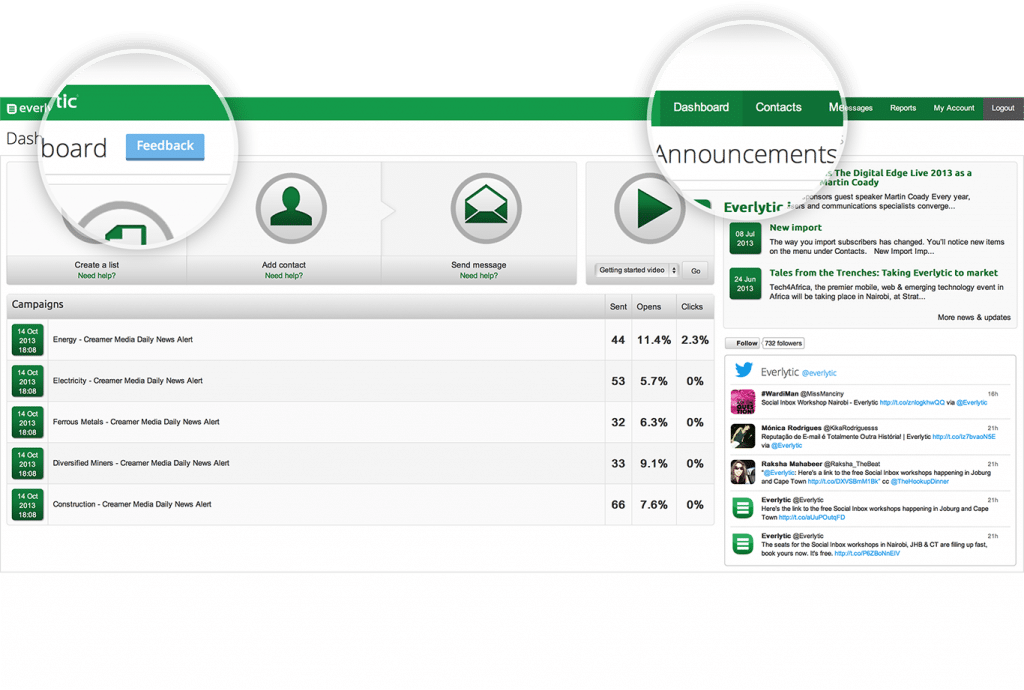Open the Reports menu tab
This screenshot has width=1024, height=690.
click(x=903, y=108)
